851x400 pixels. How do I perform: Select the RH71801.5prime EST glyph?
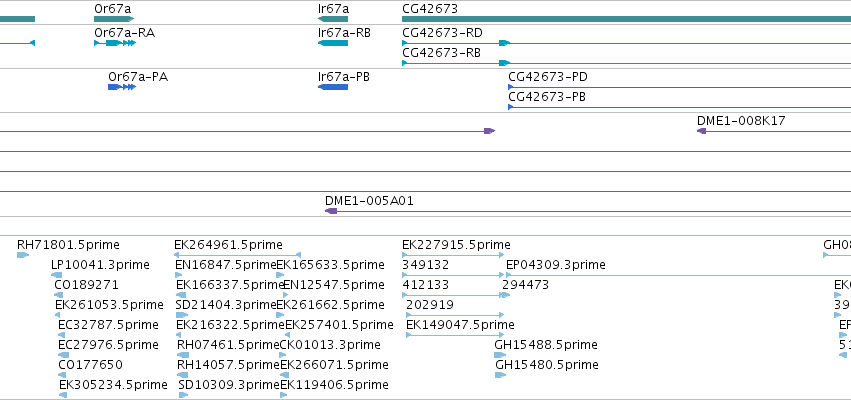(x=23, y=255)
